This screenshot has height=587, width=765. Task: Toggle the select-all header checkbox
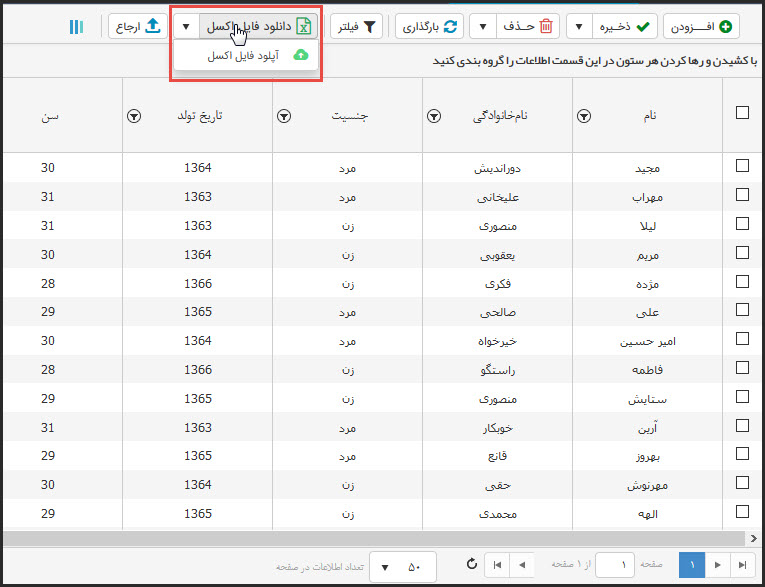(742, 113)
